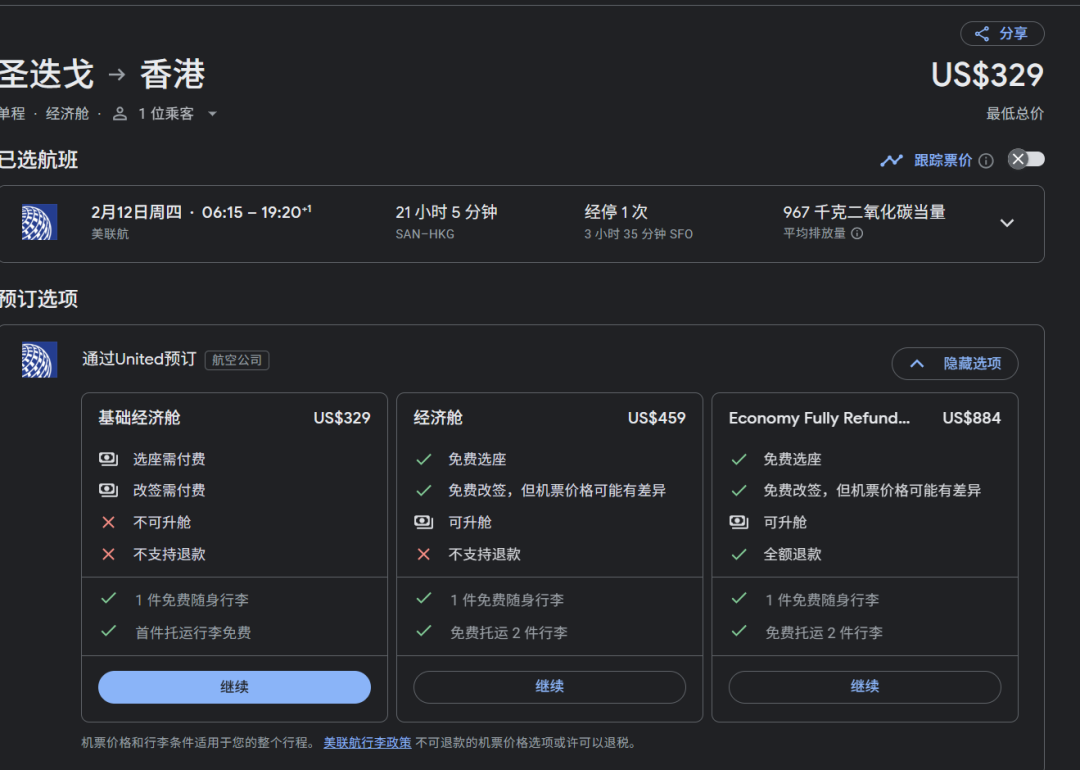Click paid seat selection icon in 基础经济舱
This screenshot has width=1080, height=770.
coord(108,459)
